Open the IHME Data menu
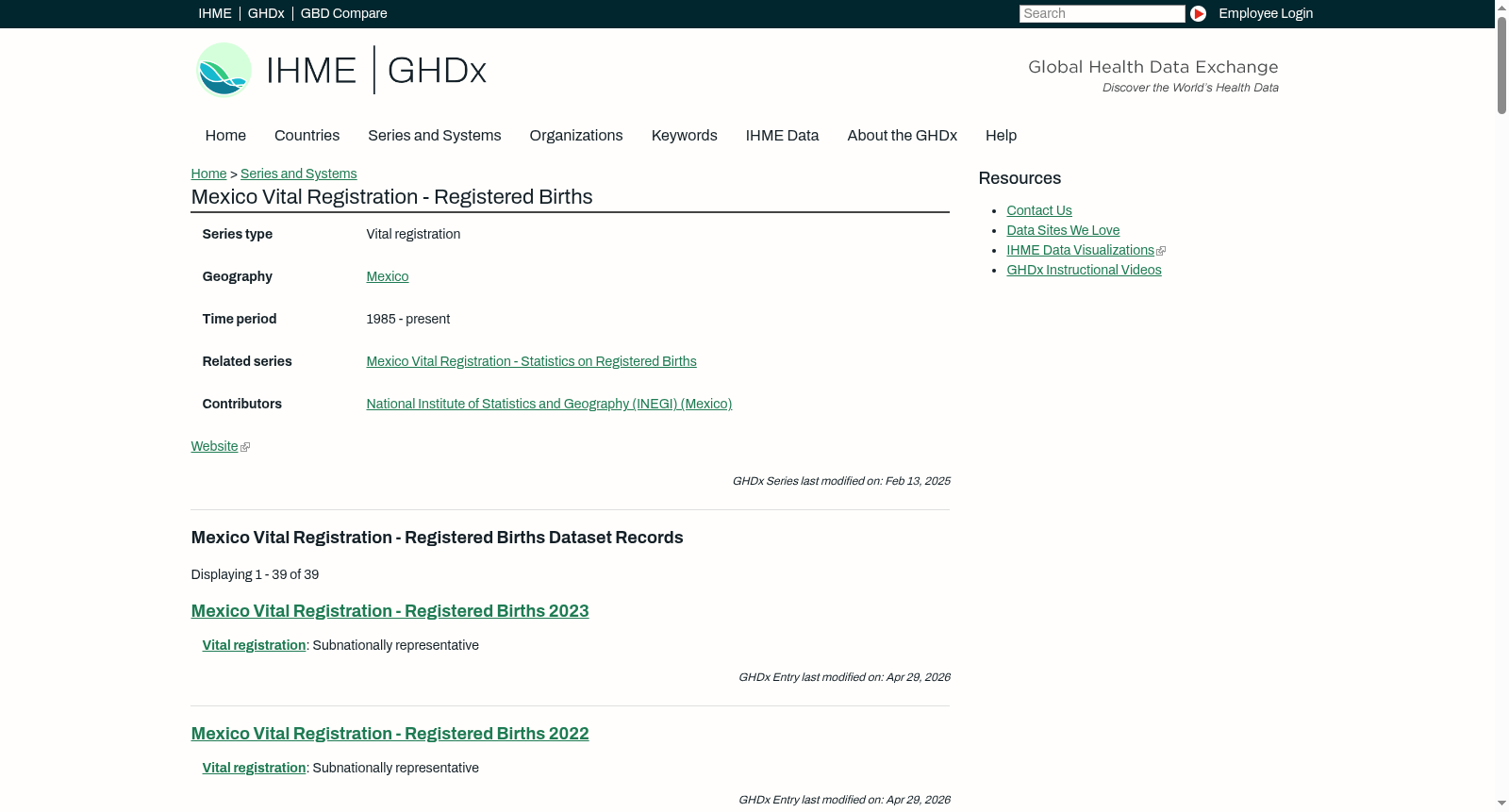This screenshot has height=812, width=1509. 782,136
